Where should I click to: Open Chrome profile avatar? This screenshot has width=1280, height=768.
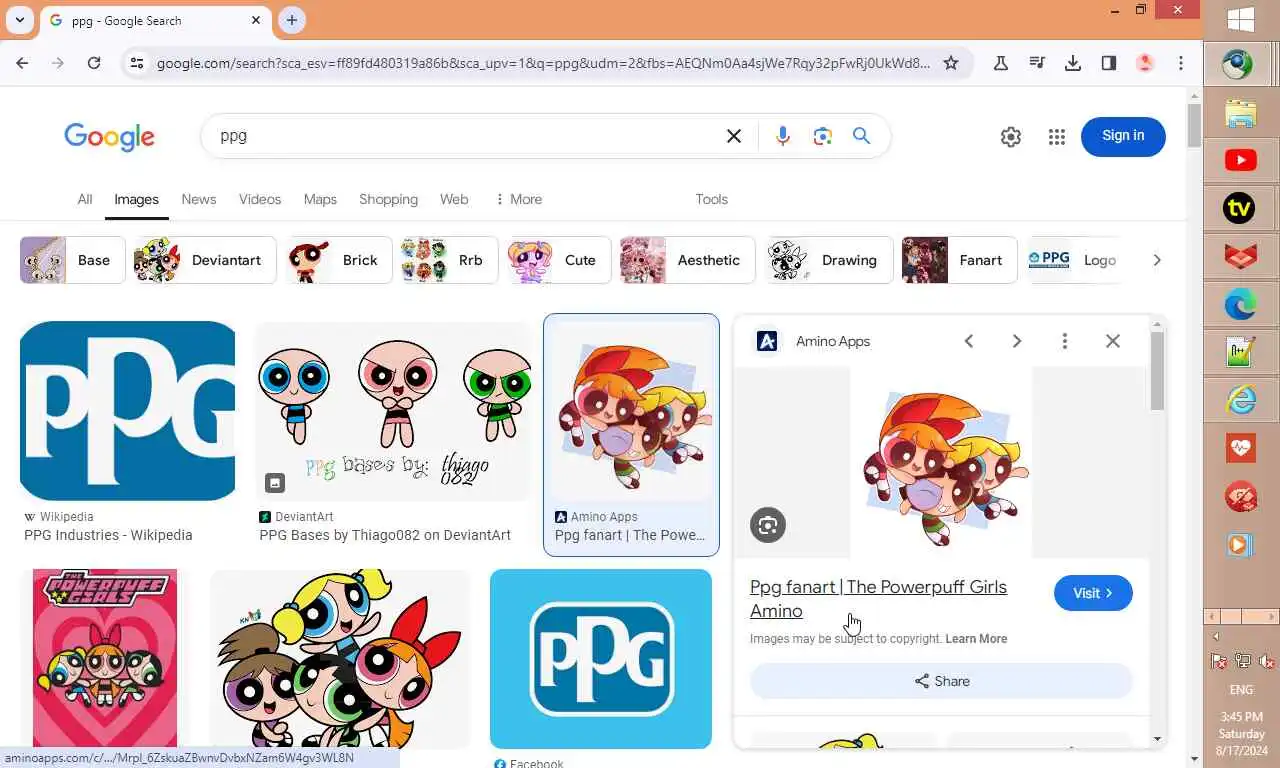pos(1145,63)
